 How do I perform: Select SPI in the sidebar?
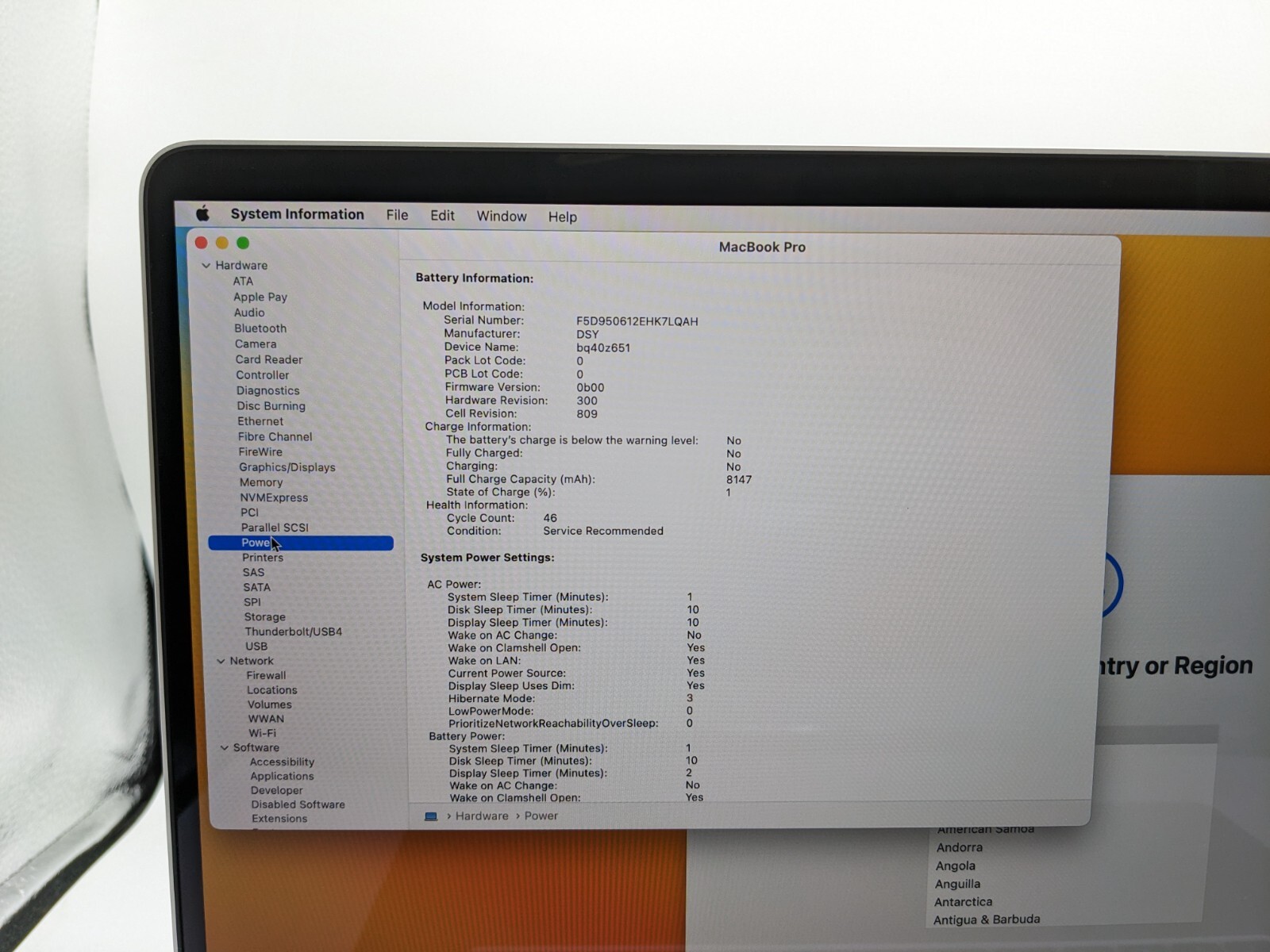coord(252,602)
